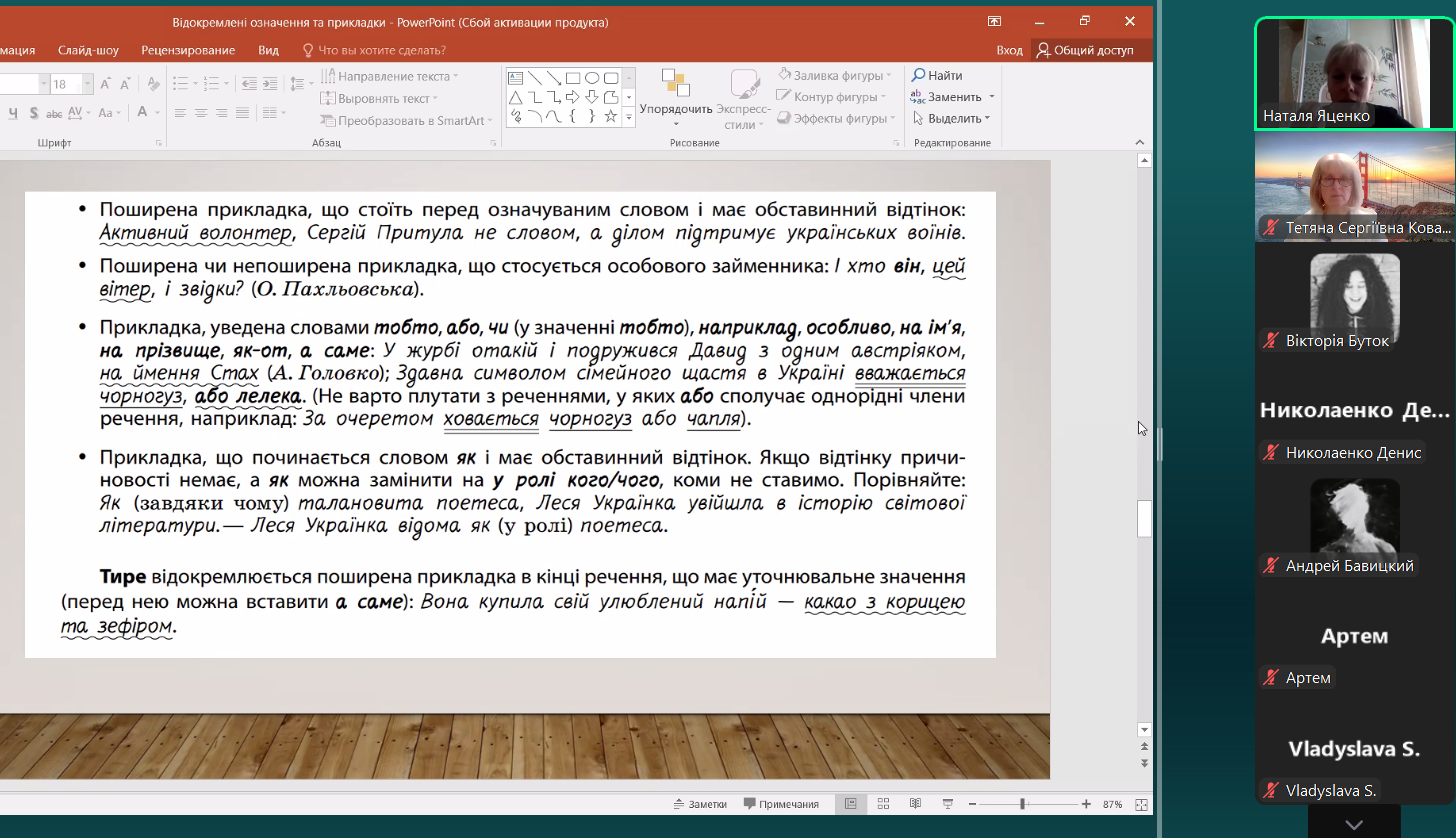Switch to Slide Sorter view

pyautogui.click(x=883, y=804)
